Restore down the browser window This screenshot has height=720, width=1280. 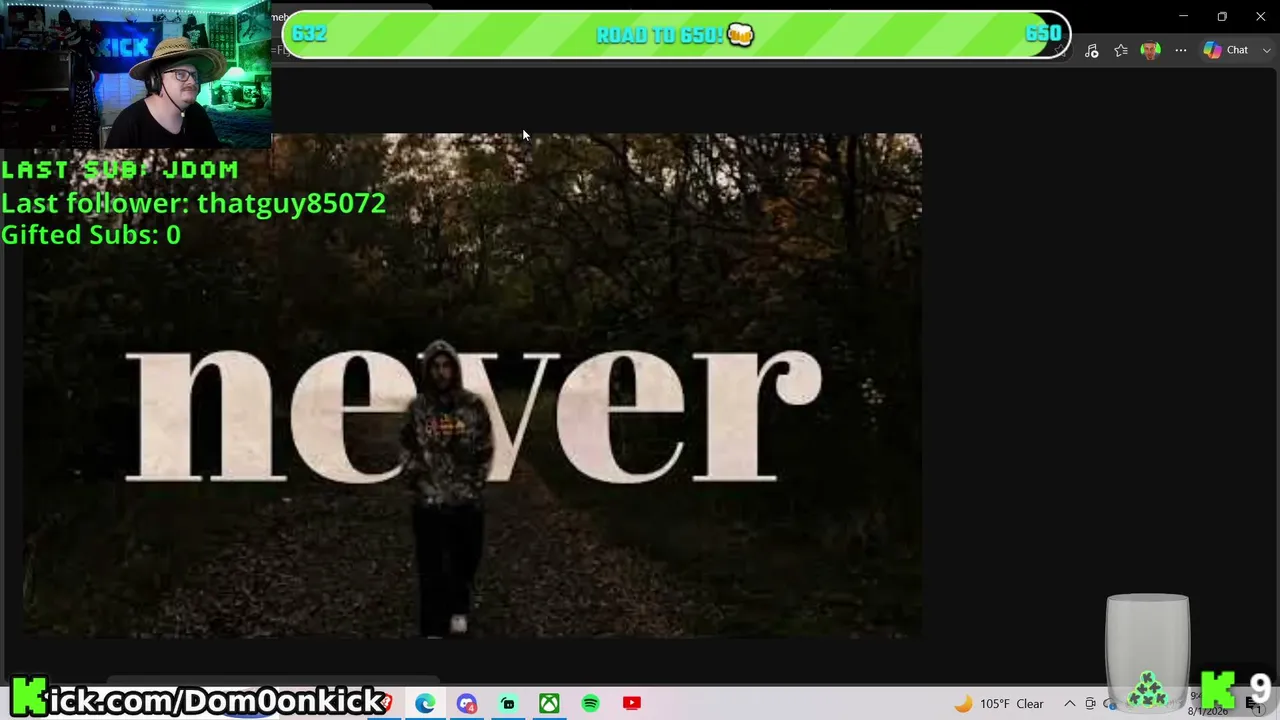pos(1222,16)
